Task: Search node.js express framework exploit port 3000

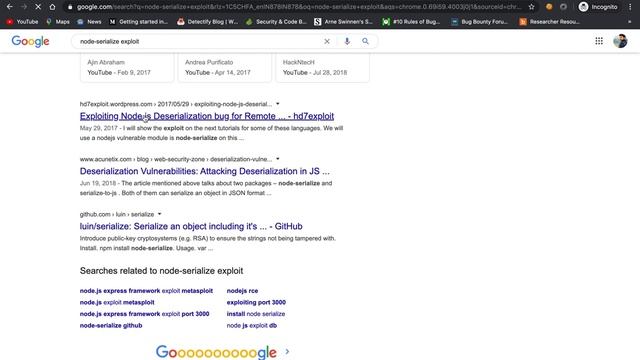Action: pyautogui.click(x=144, y=314)
